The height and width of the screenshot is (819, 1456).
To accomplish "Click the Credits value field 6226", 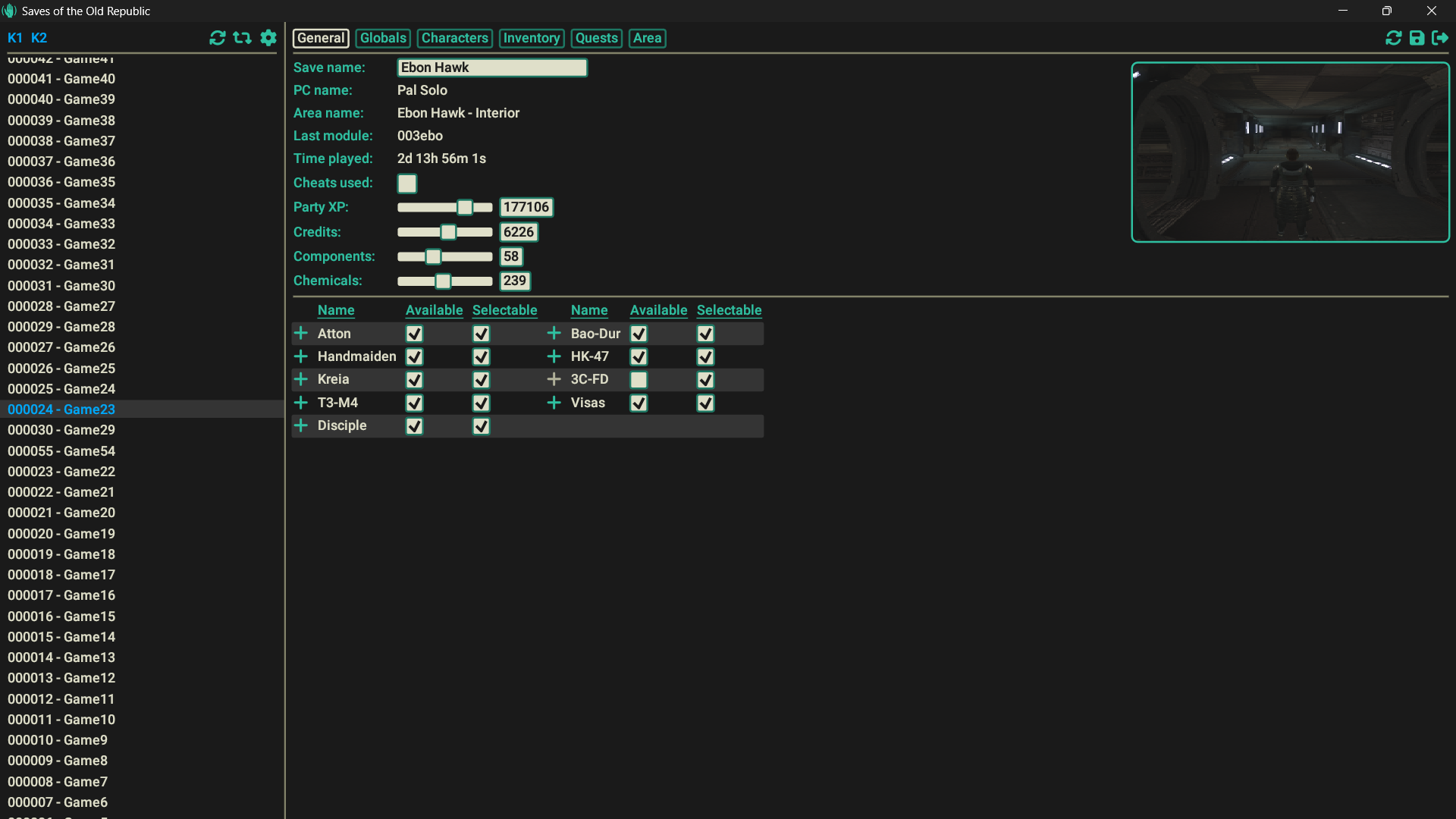I will pos(519,232).
